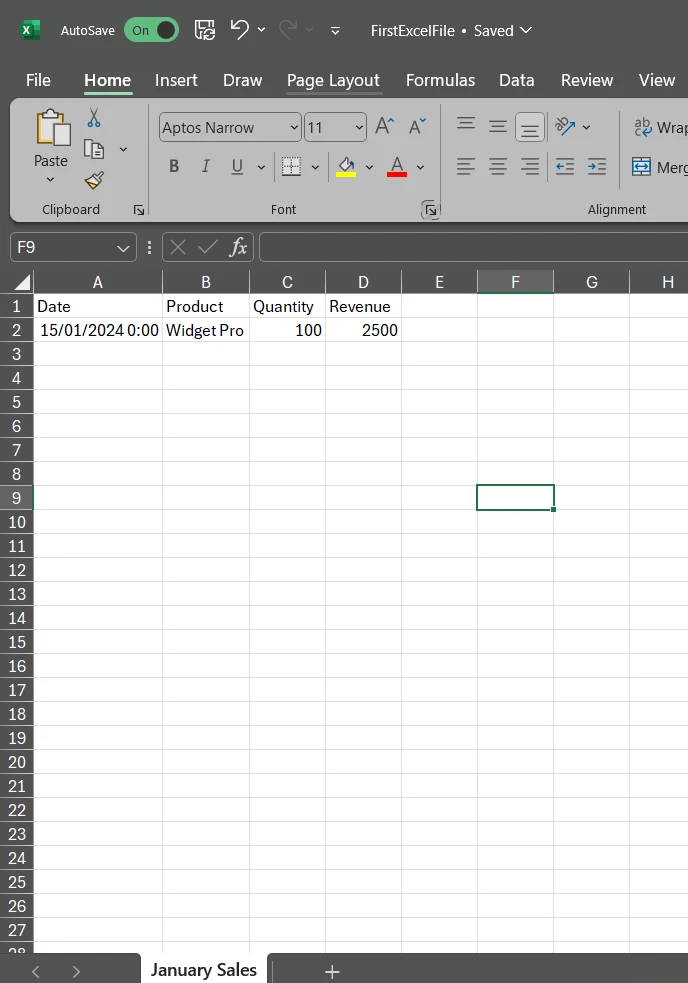The width and height of the screenshot is (688, 983).
Task: Click the Save icon in title bar
Action: [204, 30]
